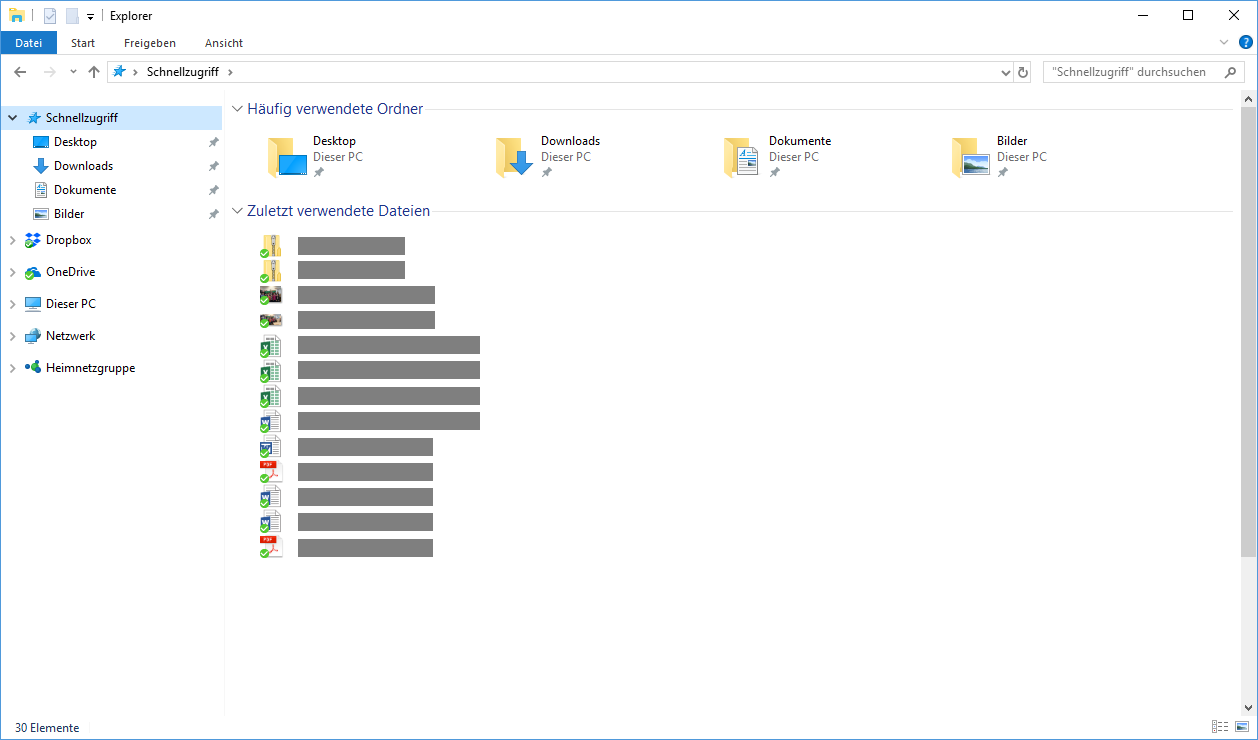Switch to the Ansicht ribbon tab

pos(223,43)
